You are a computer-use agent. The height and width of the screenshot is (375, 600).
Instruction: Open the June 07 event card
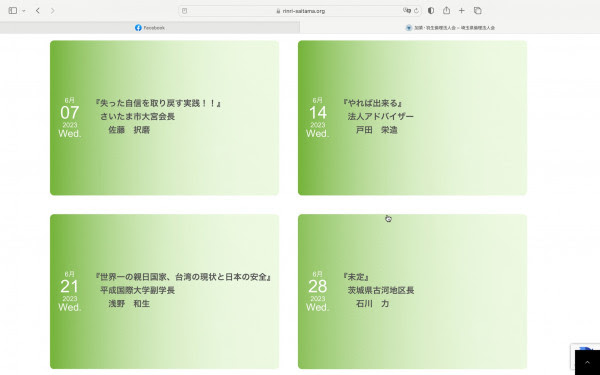point(165,118)
